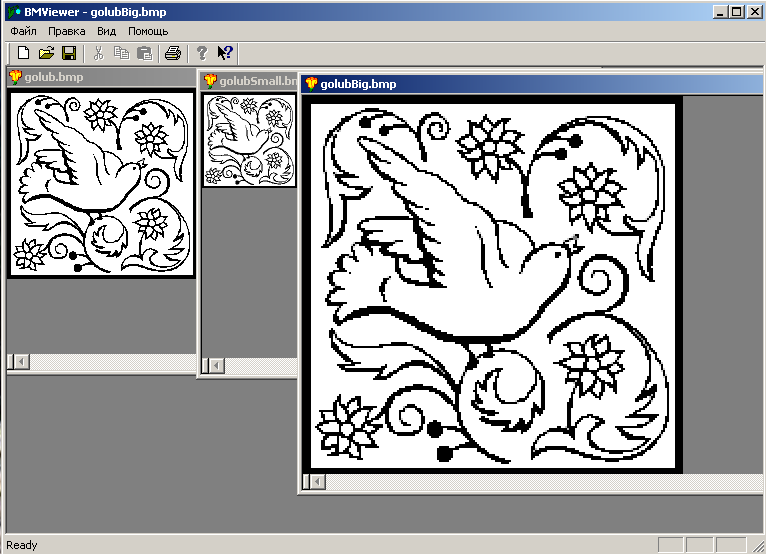Click the horizontal scrollbar track in golub.bmp

112,362
